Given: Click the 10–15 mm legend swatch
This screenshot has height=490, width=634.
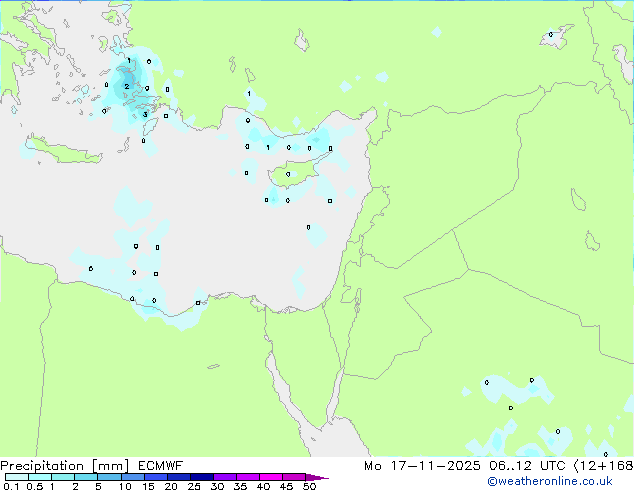Looking at the screenshot, I should 132,477.
